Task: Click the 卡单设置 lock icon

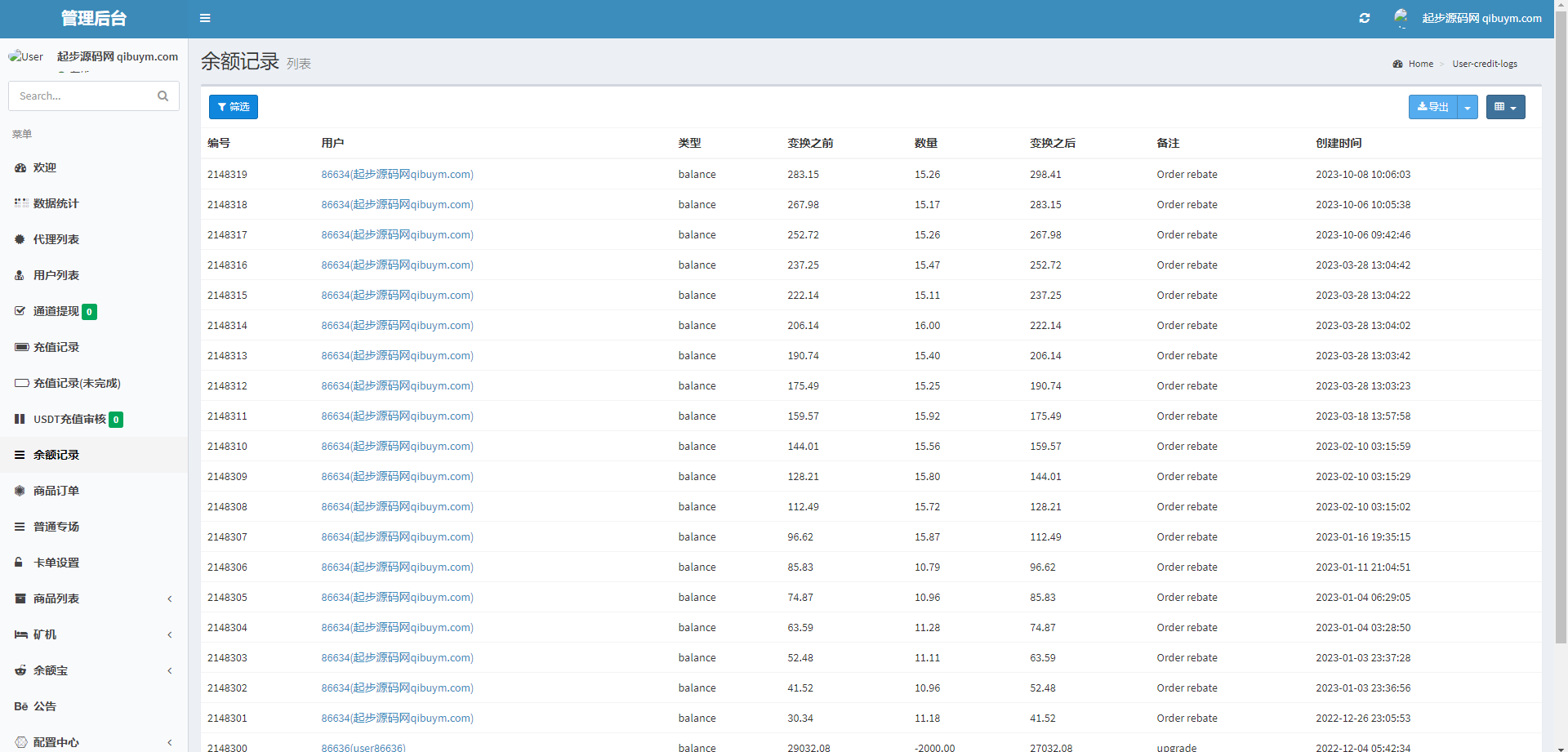Action: click(20, 563)
